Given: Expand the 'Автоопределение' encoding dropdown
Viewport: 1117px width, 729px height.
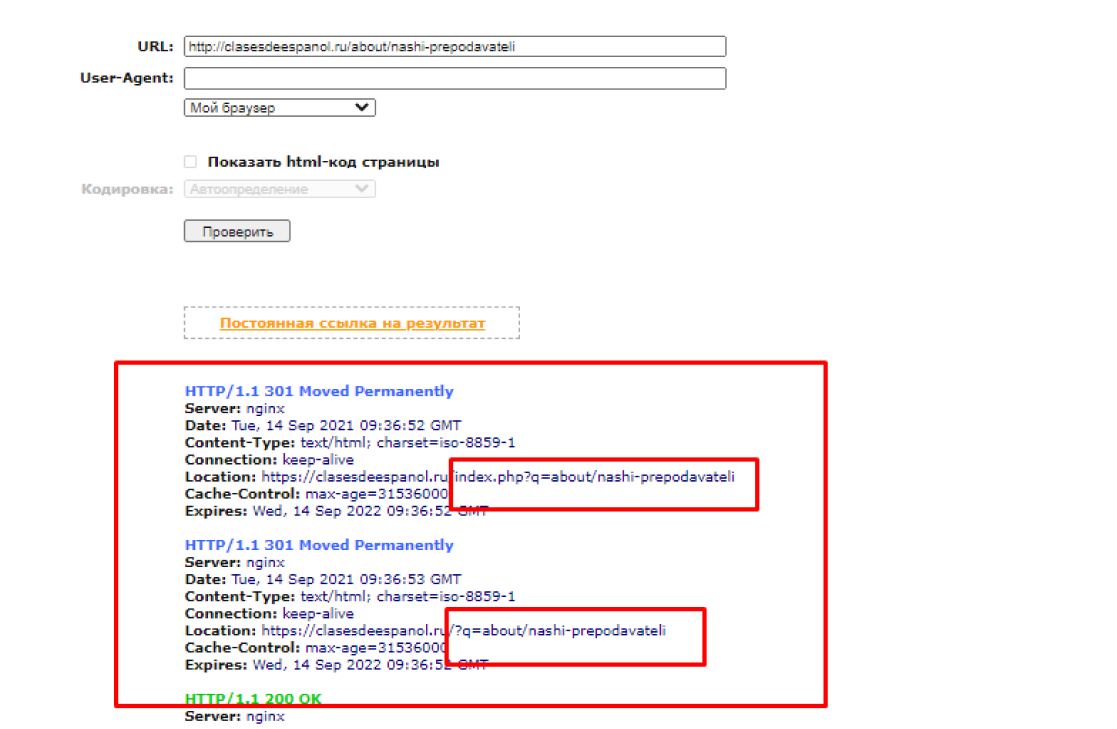Looking at the screenshot, I should tap(279, 189).
